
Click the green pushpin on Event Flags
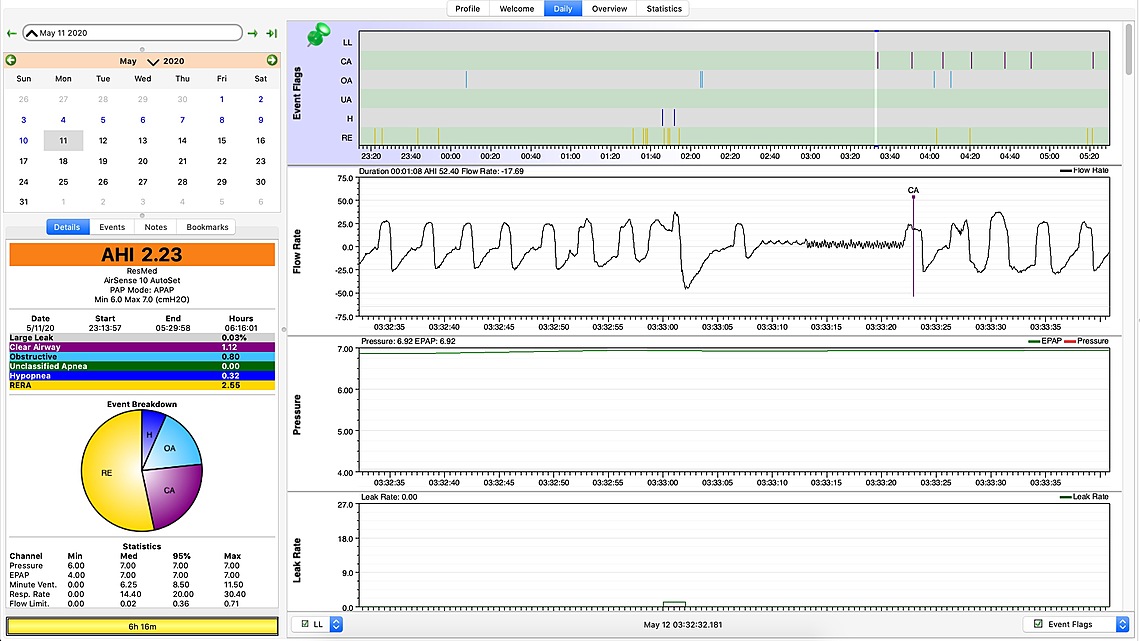point(319,36)
